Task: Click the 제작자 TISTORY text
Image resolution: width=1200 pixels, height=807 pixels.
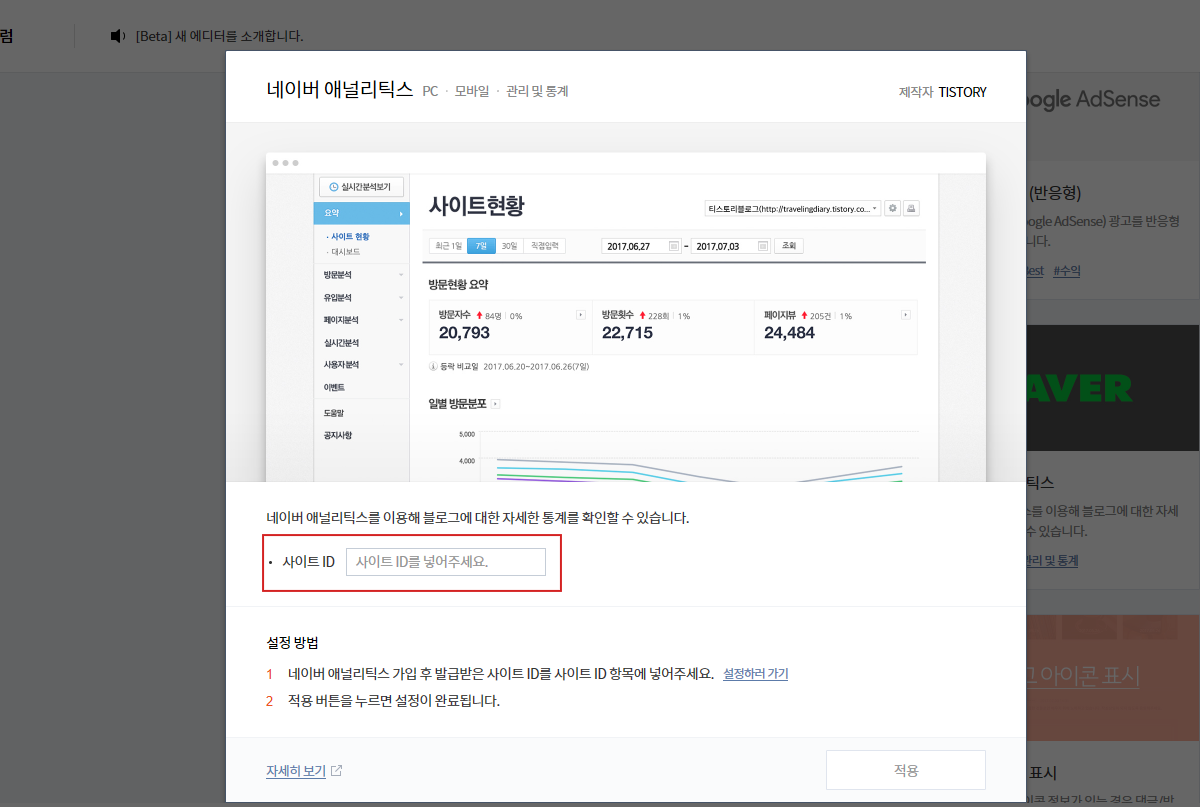Action: click(943, 92)
